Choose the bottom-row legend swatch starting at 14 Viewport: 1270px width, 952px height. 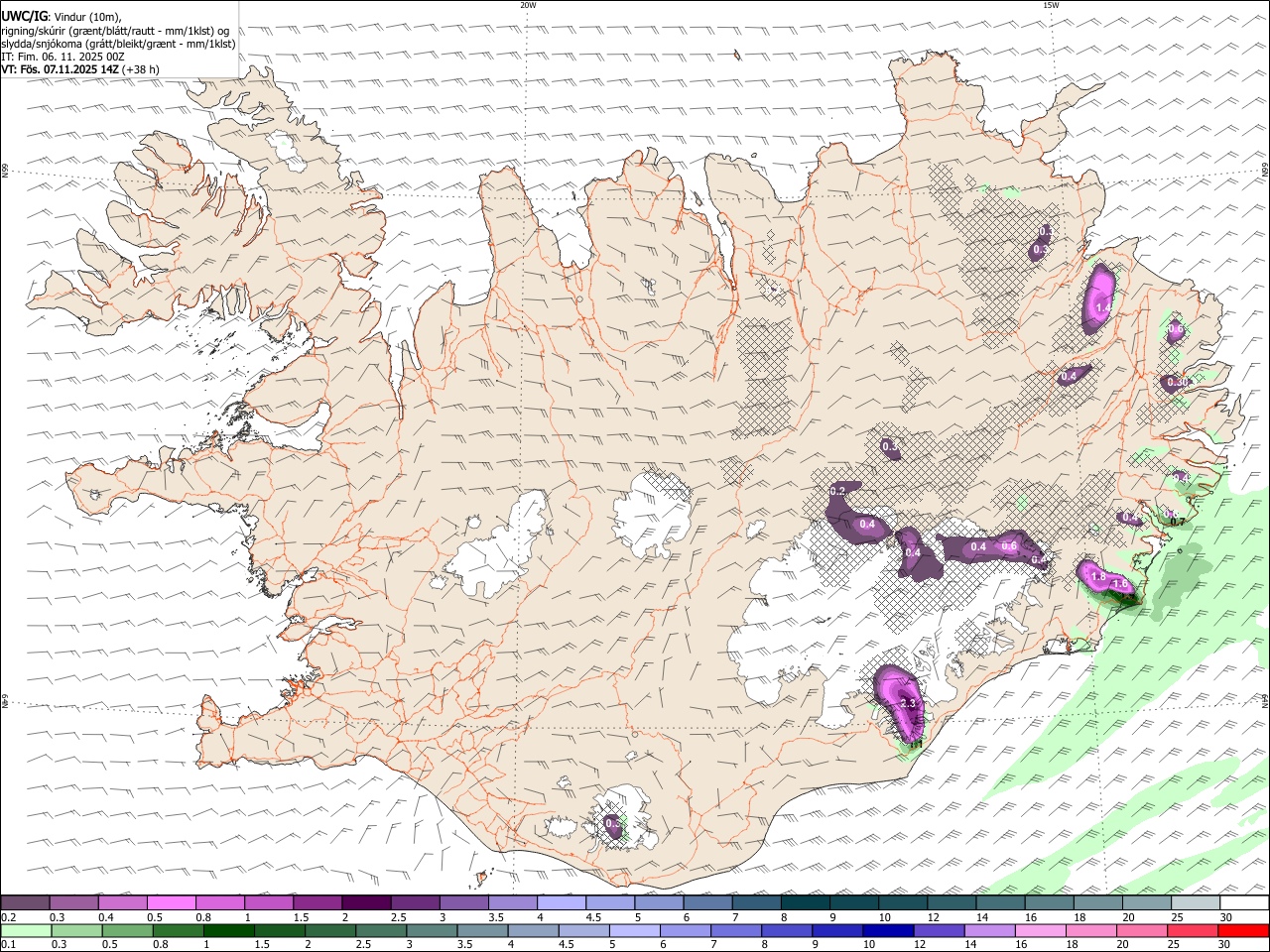(x=989, y=930)
